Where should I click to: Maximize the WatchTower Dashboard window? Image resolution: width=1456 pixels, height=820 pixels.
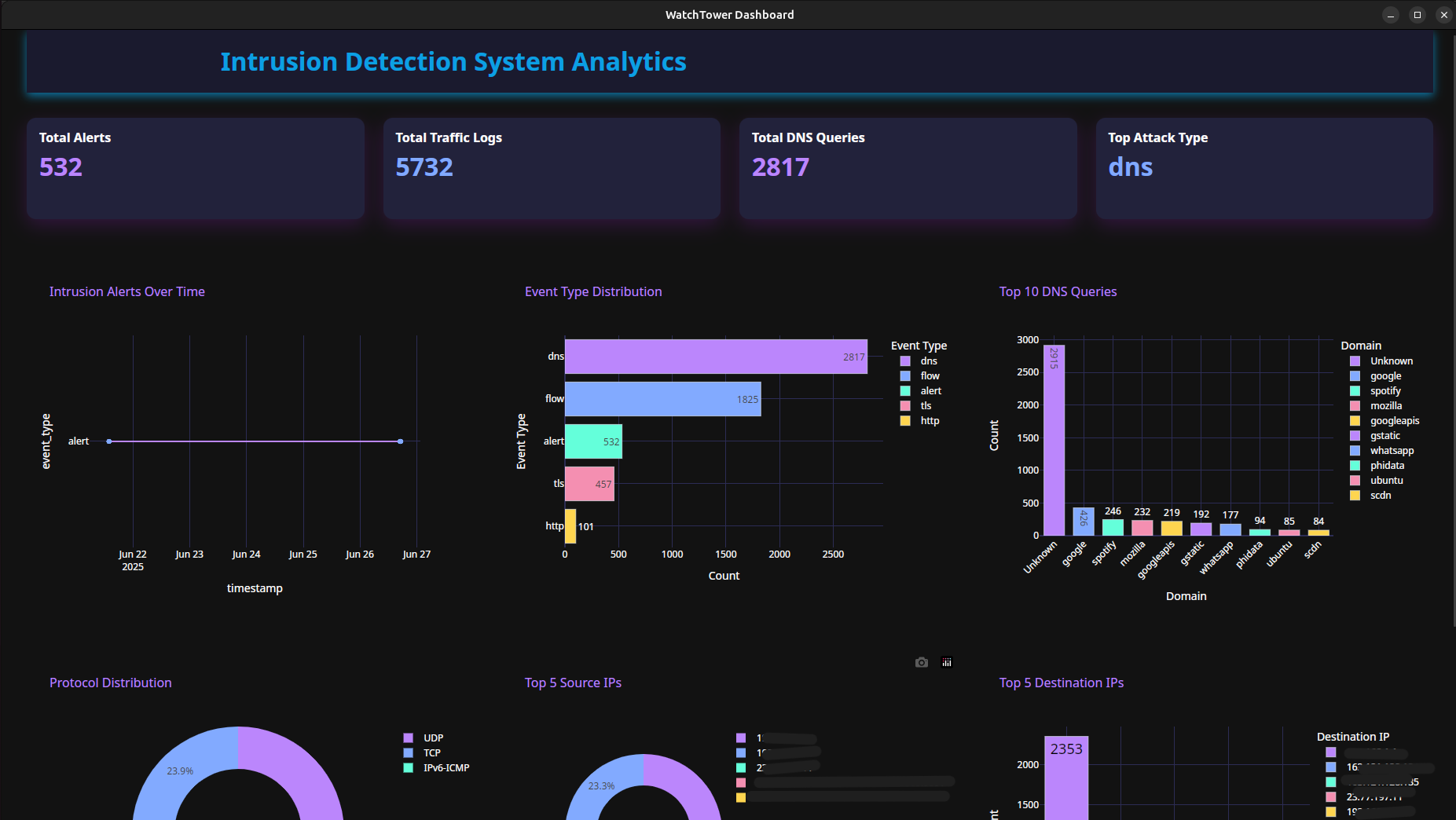(x=1417, y=15)
